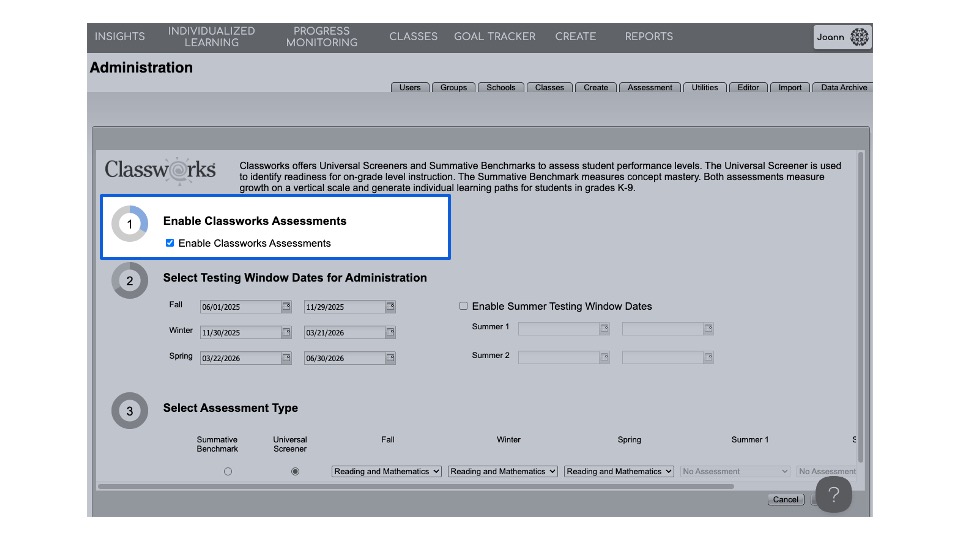Switch to the Classes administration tab

[549, 88]
